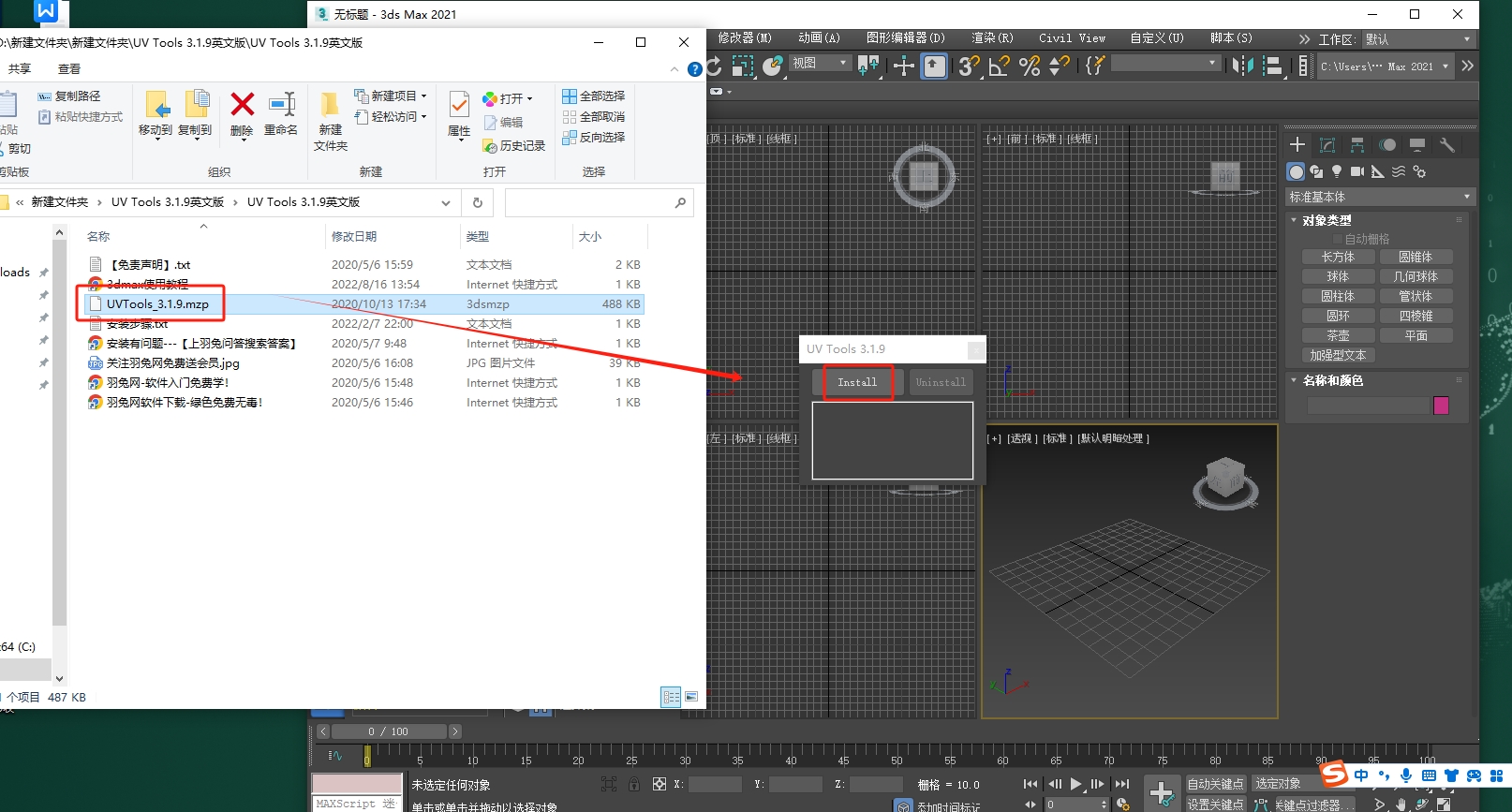Open workspace dropdown 默认
The width and height of the screenshot is (1512, 812).
tap(1418, 39)
